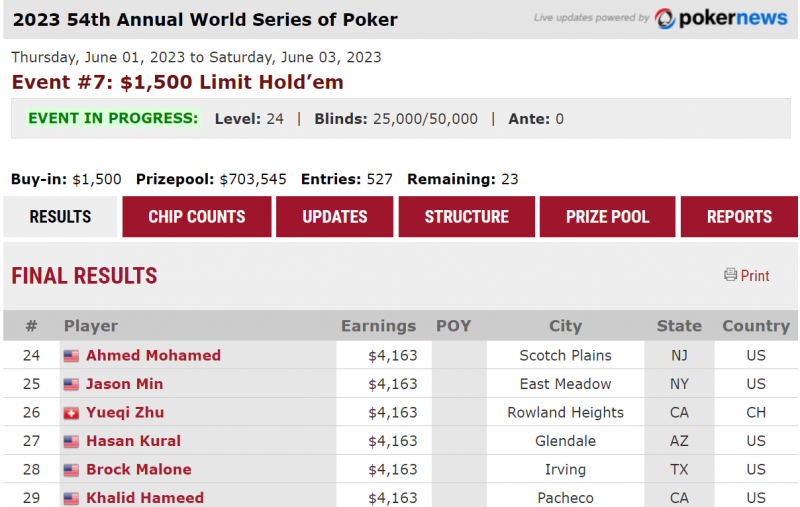Click the US flag beside Ahmed Mohamed
Screen dimensions: 800x507
(71, 356)
